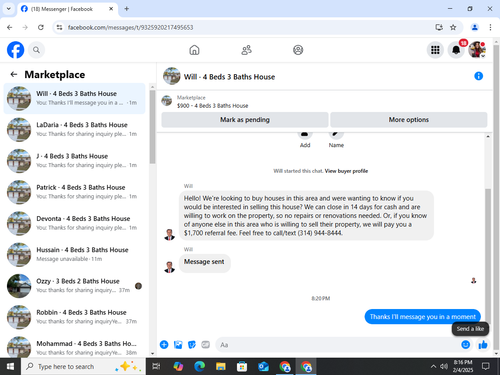
Task: Open more actions plus icon in composer
Action: [164, 345]
